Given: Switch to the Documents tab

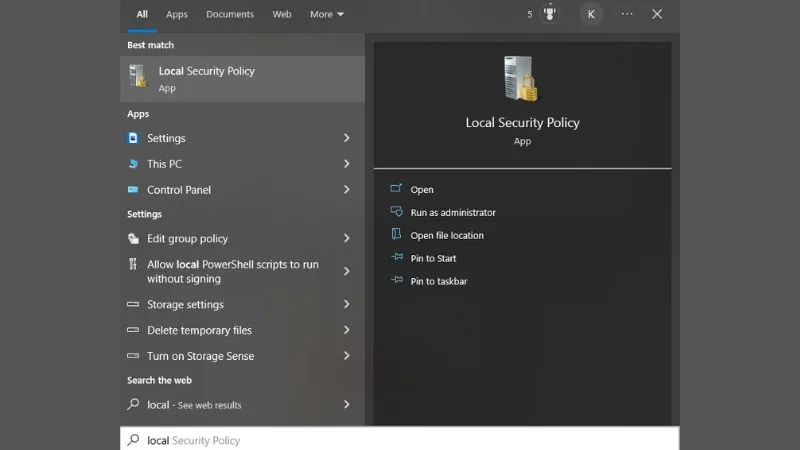Looking at the screenshot, I should (x=230, y=14).
